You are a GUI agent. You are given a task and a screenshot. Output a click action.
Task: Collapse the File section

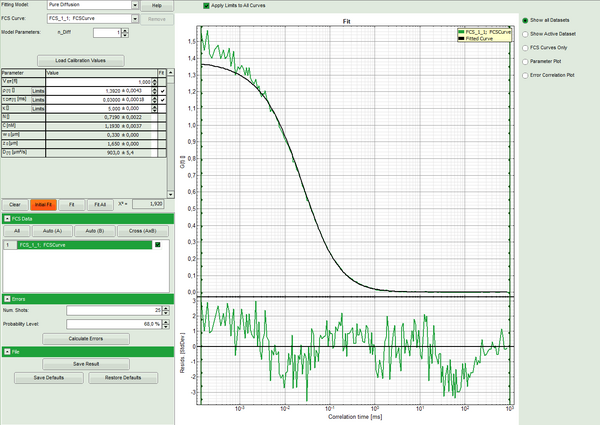point(7,351)
